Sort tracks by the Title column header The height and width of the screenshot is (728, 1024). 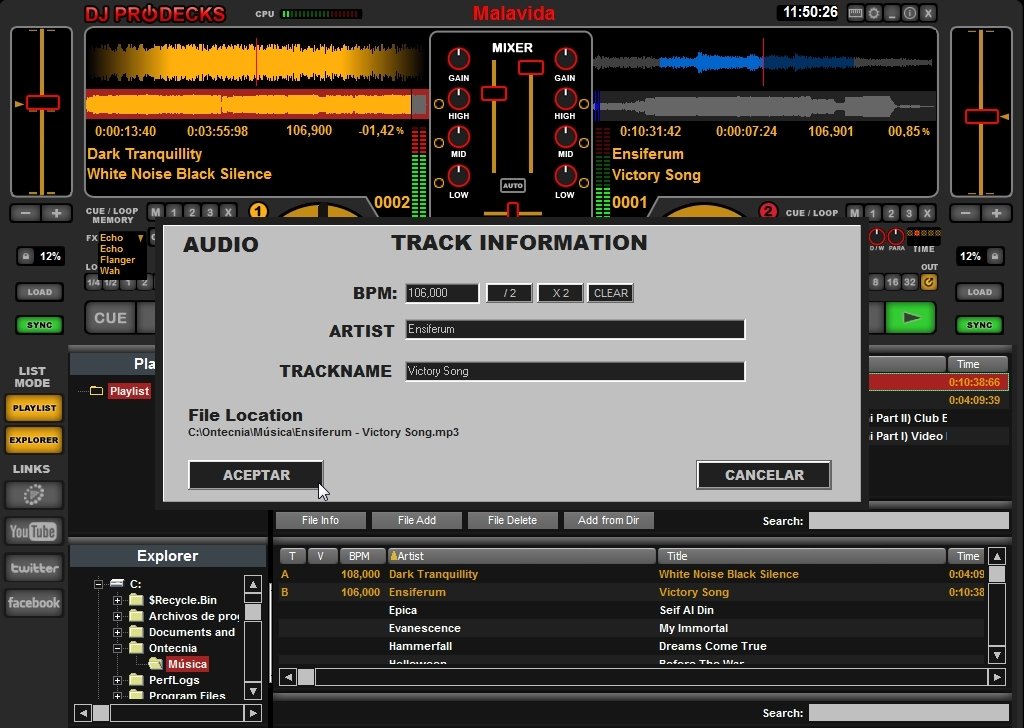(802, 556)
